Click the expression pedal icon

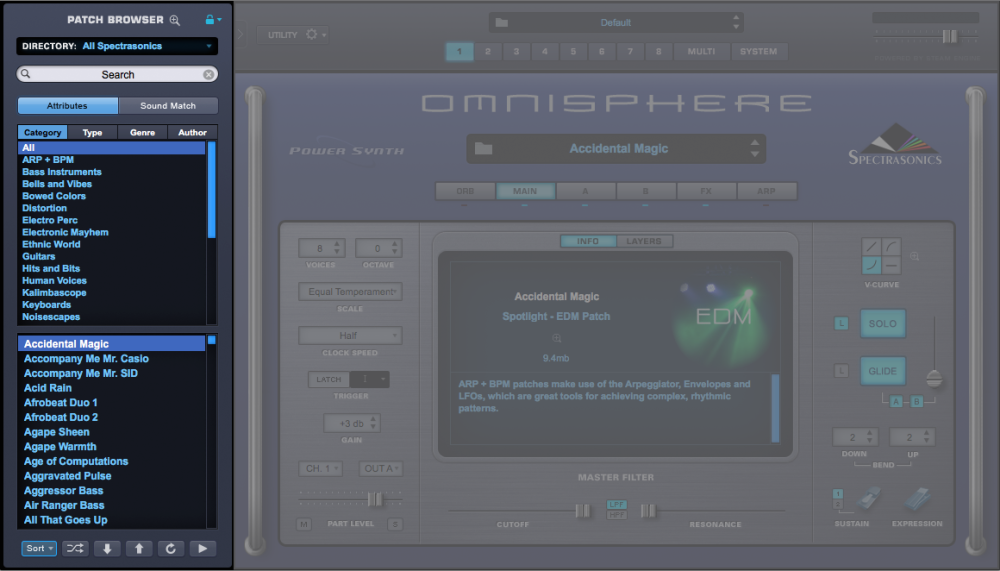pos(917,499)
